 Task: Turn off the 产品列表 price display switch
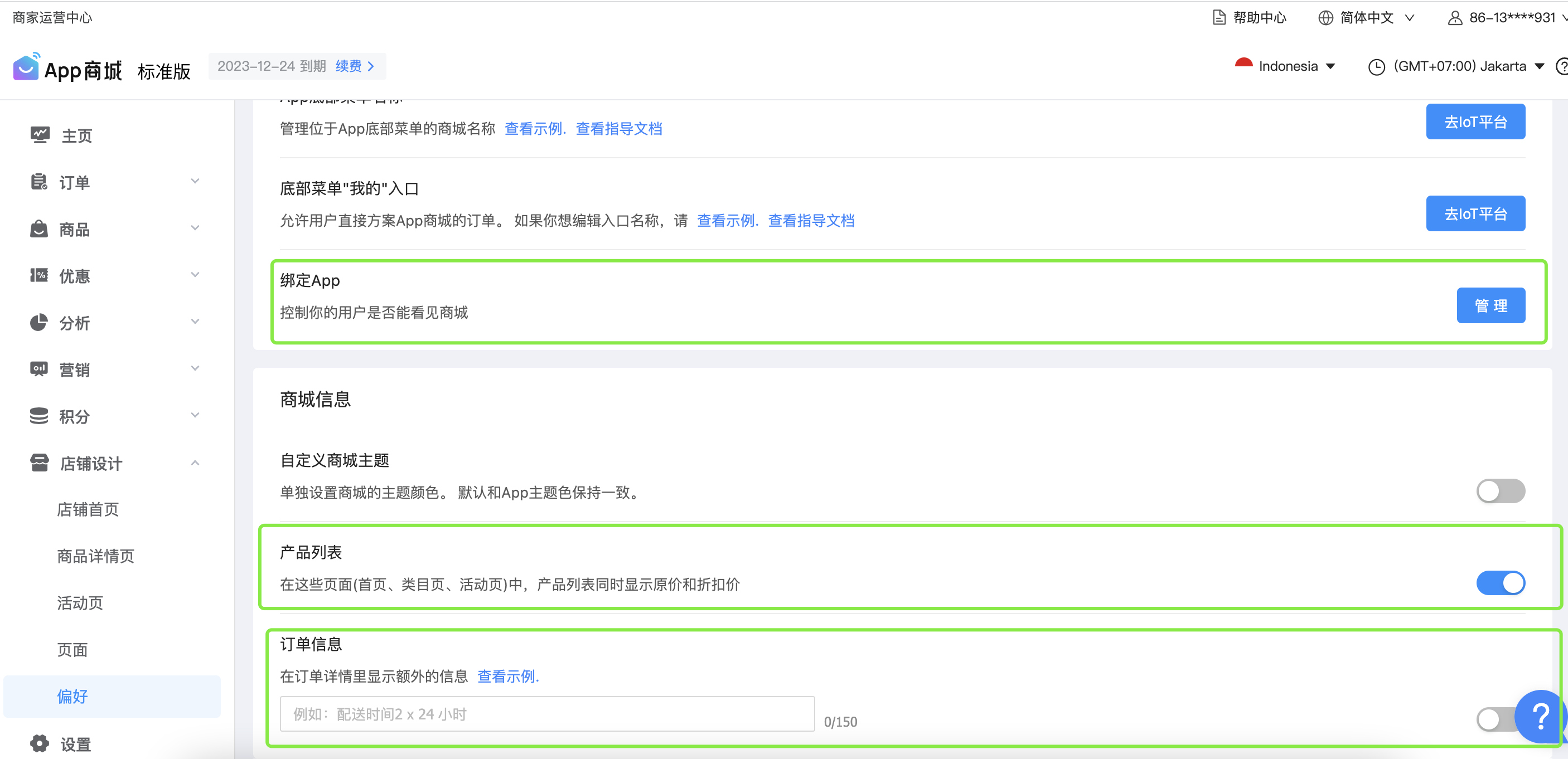tap(1501, 583)
